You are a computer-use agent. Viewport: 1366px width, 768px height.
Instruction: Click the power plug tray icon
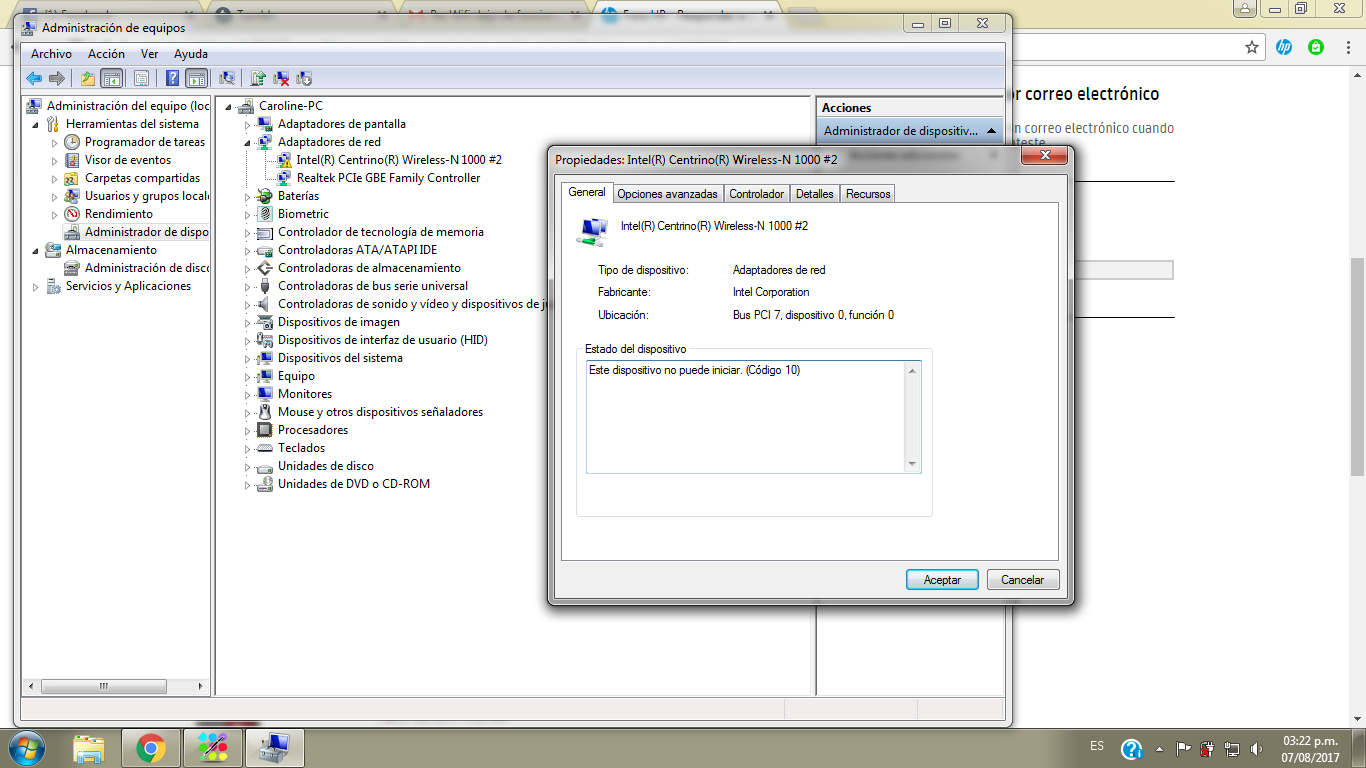(x=1207, y=748)
